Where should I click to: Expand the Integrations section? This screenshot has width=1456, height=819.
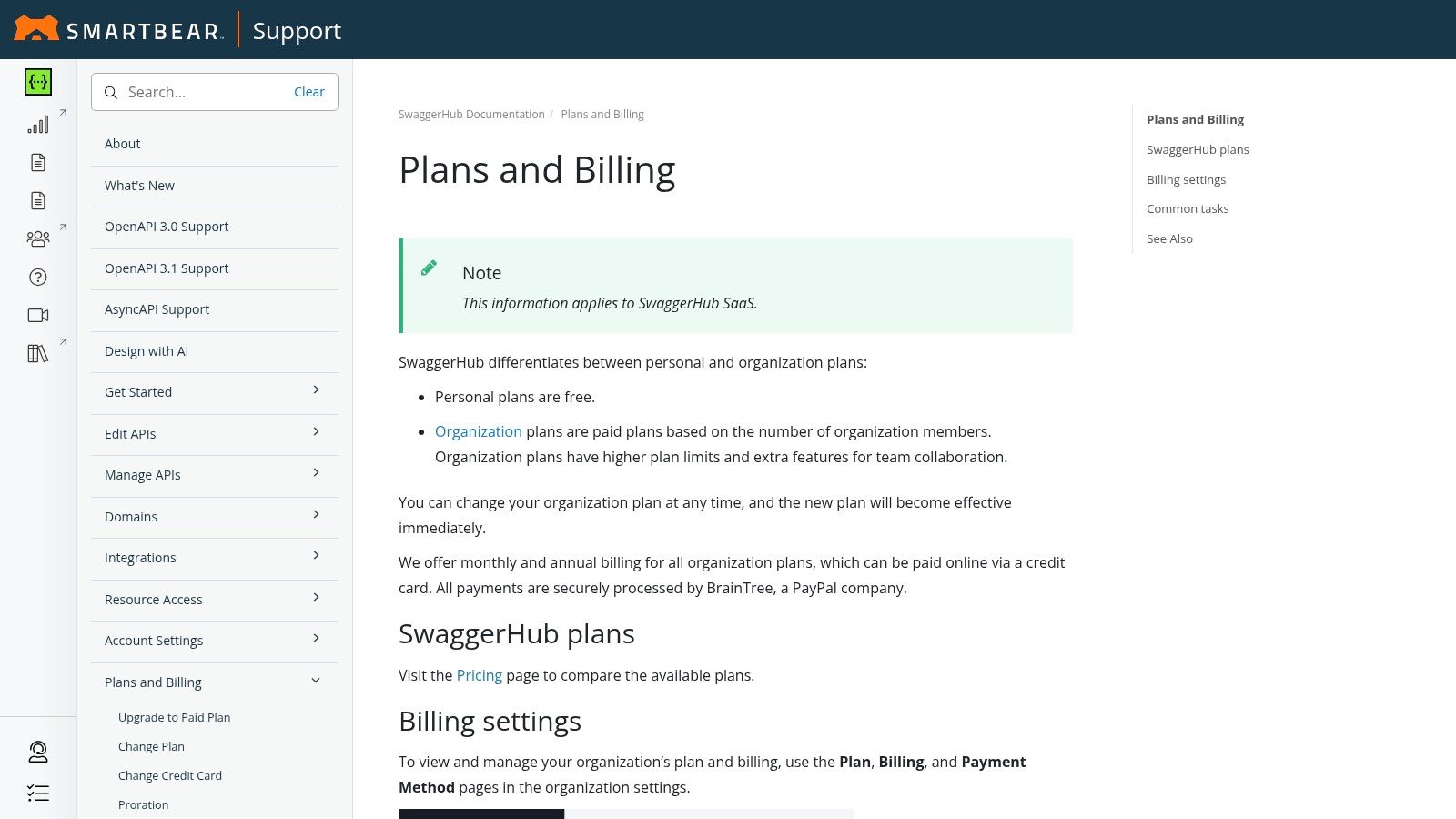click(316, 556)
